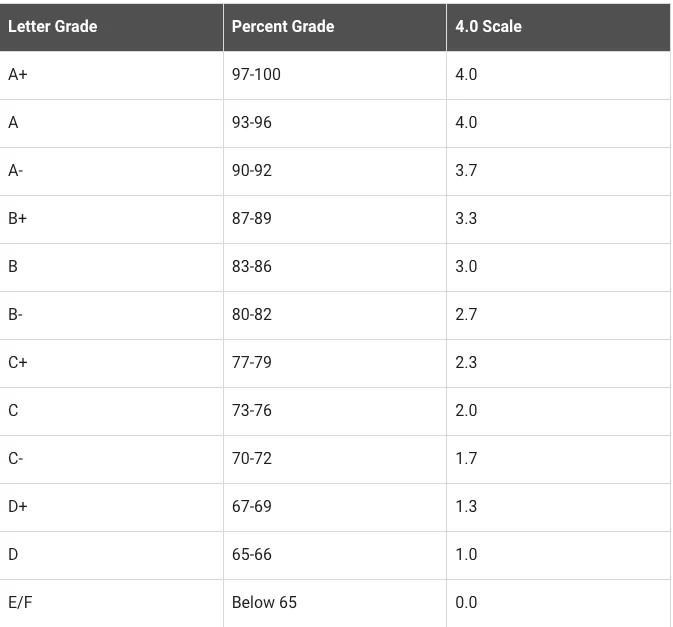Click the 3.7 scale value
673x627 pixels.
click(x=466, y=171)
